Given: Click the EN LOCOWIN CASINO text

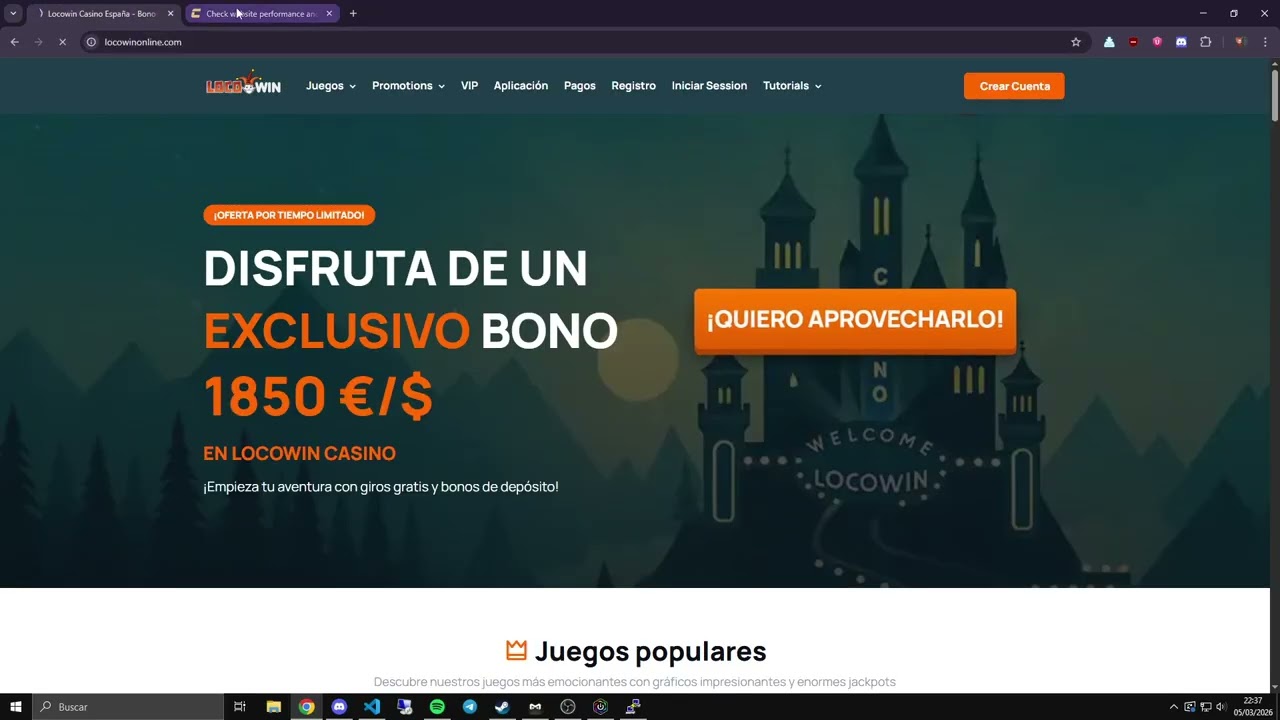Looking at the screenshot, I should (x=299, y=453).
